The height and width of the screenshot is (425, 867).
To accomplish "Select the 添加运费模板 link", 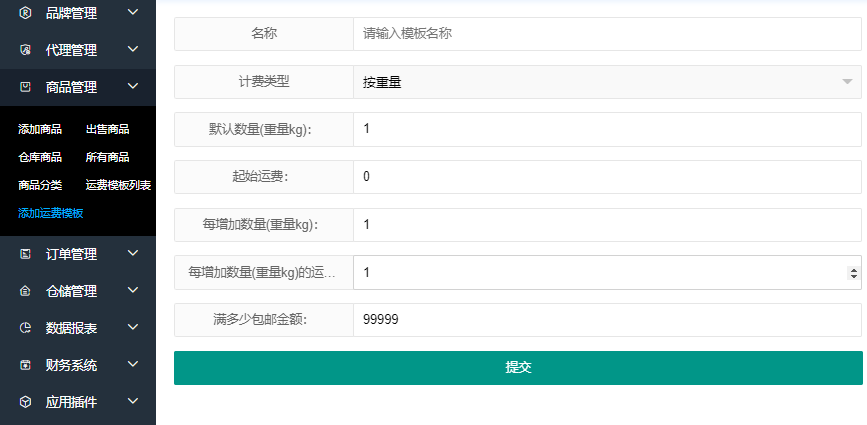I will click(x=50, y=213).
